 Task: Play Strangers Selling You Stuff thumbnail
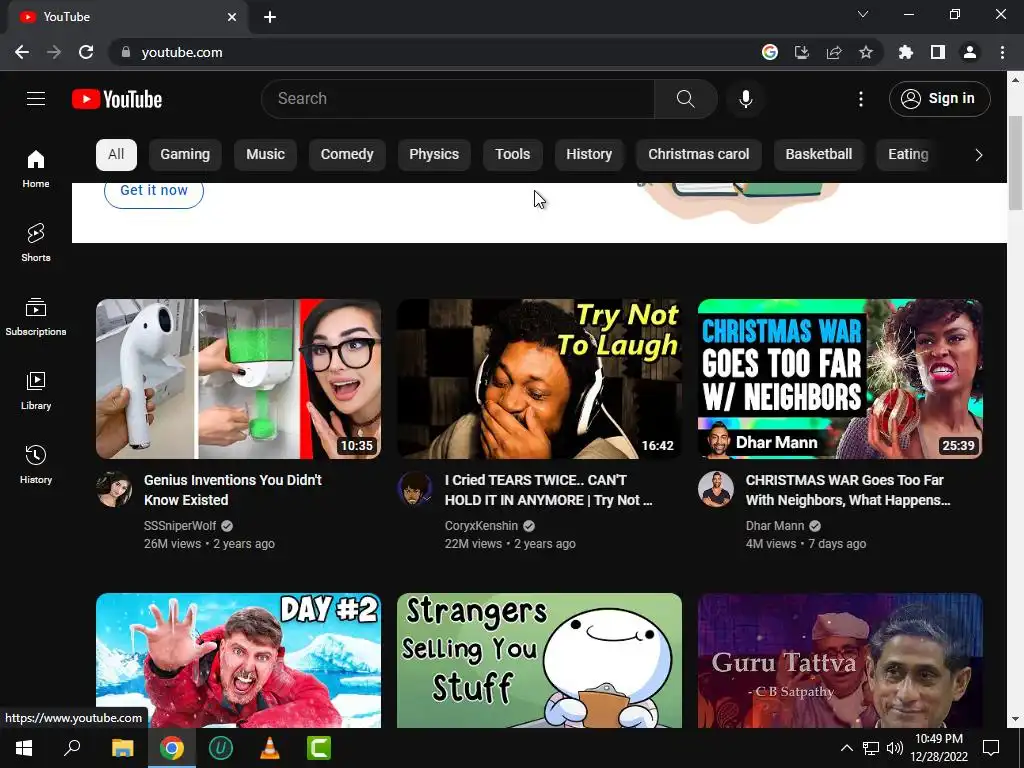point(539,660)
